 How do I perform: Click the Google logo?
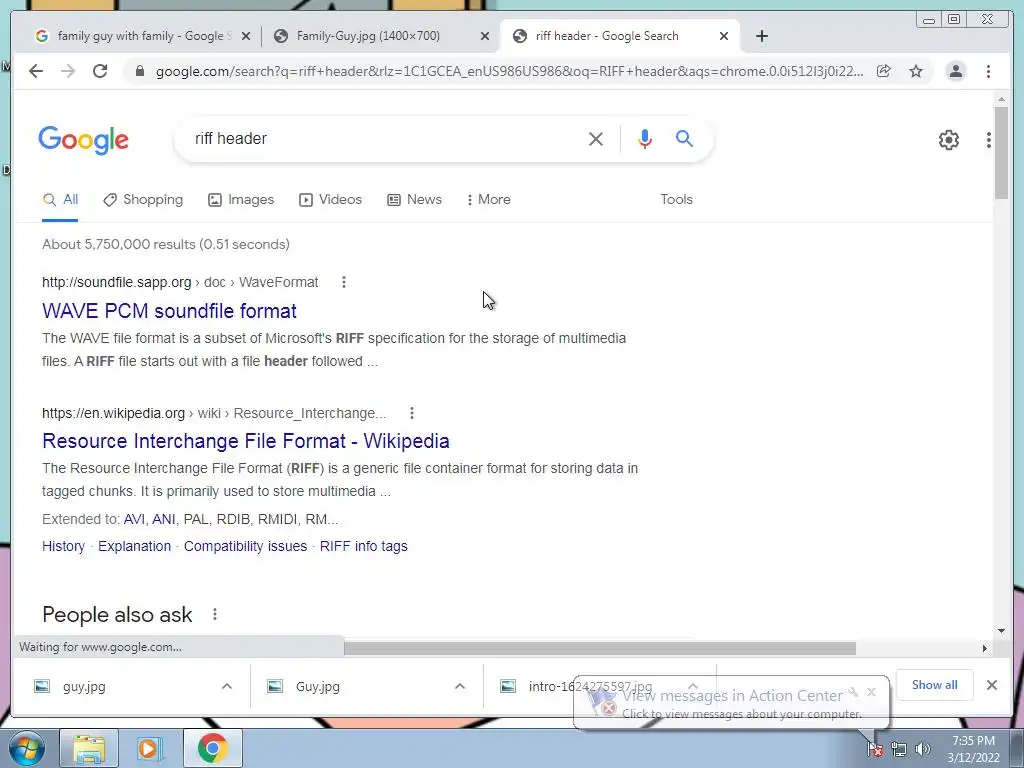click(x=84, y=140)
